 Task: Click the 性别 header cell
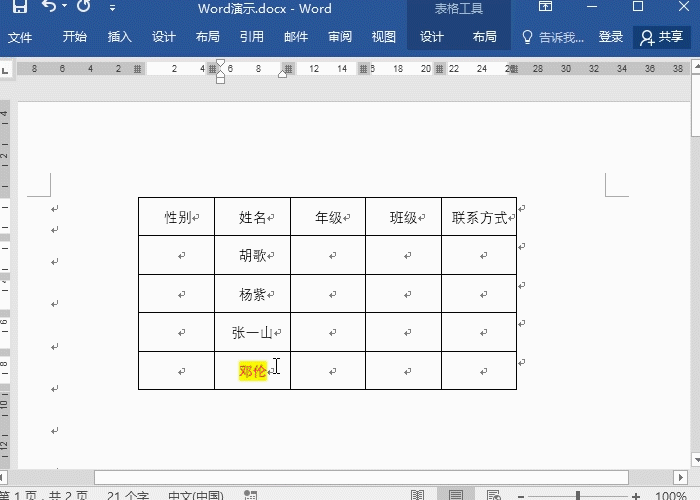[176, 217]
